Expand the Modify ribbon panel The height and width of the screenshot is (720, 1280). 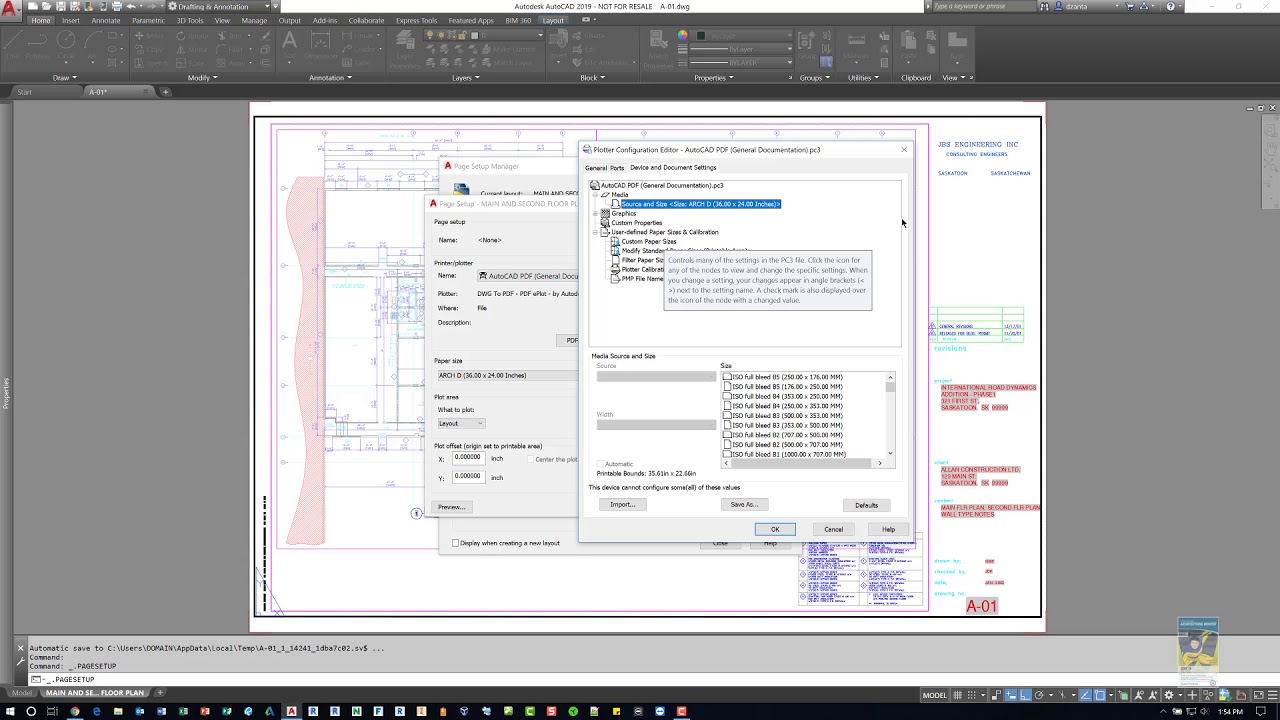point(202,77)
